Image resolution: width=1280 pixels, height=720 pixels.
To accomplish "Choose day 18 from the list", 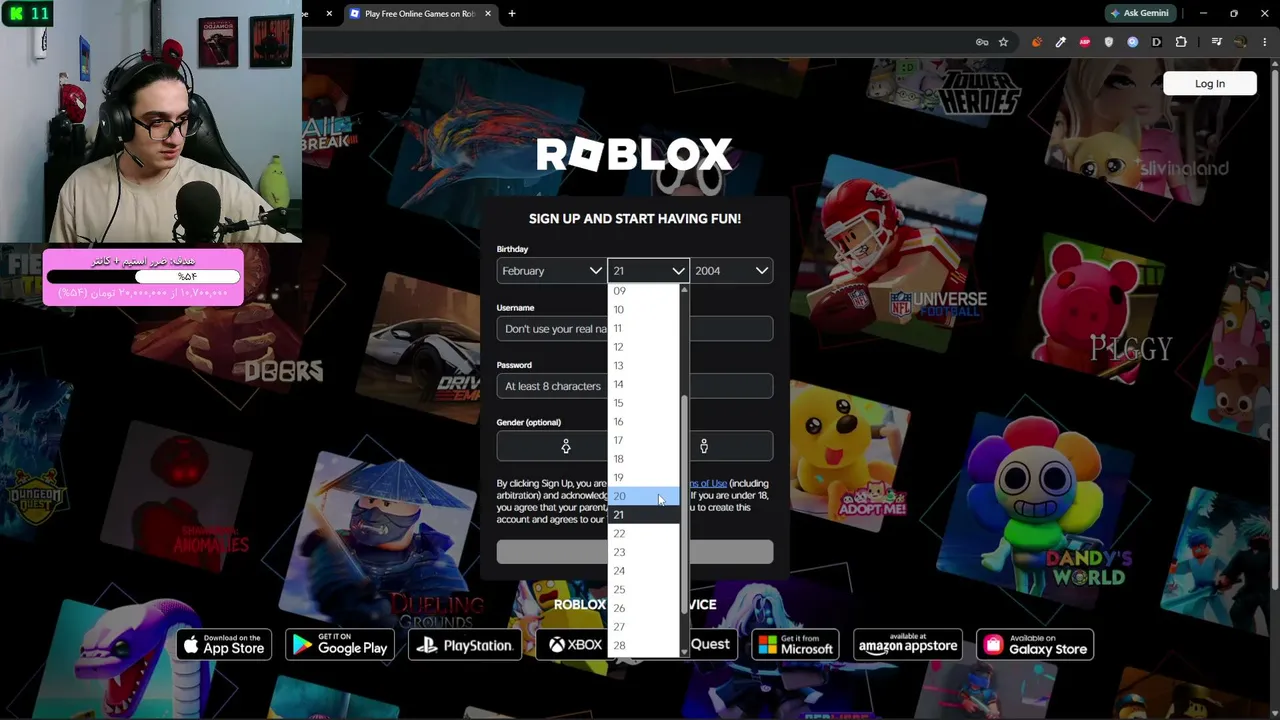I will click(x=644, y=459).
